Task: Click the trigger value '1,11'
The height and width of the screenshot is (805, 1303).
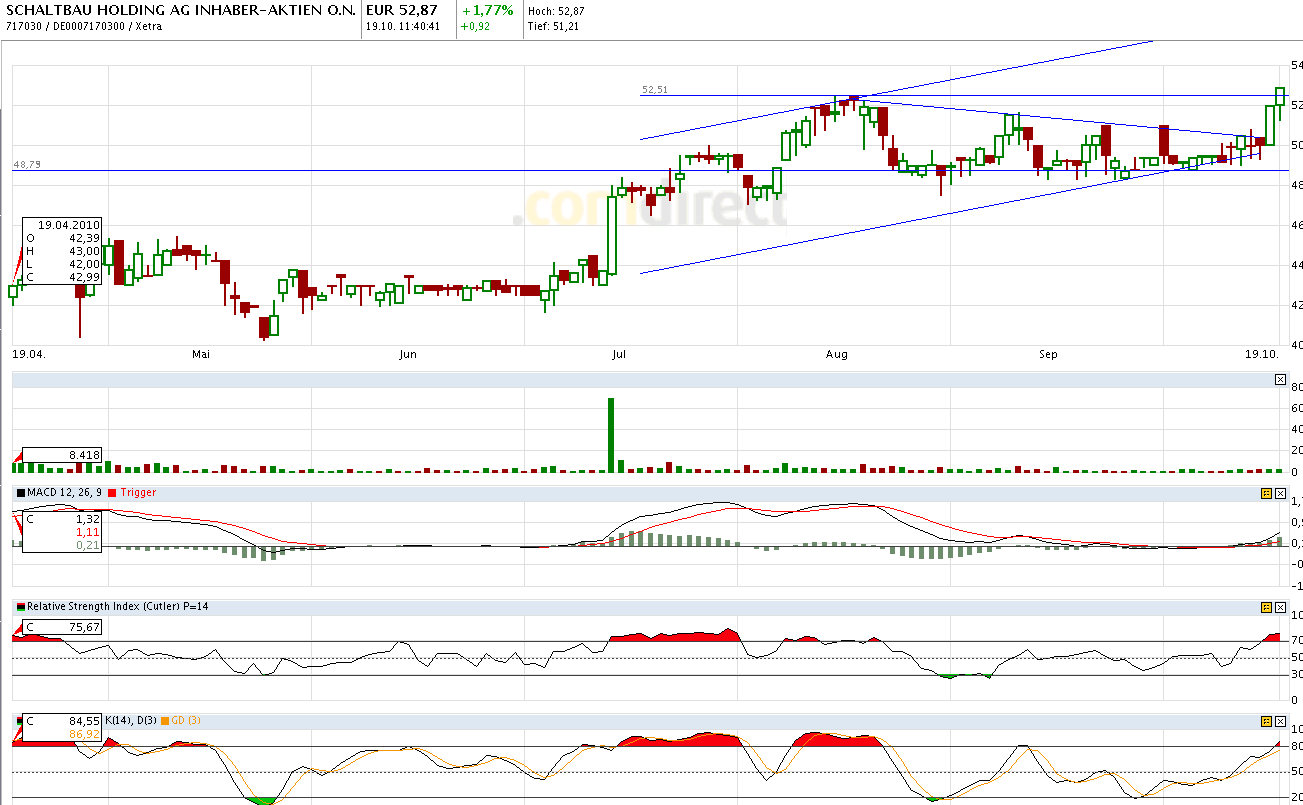Action: 88,533
